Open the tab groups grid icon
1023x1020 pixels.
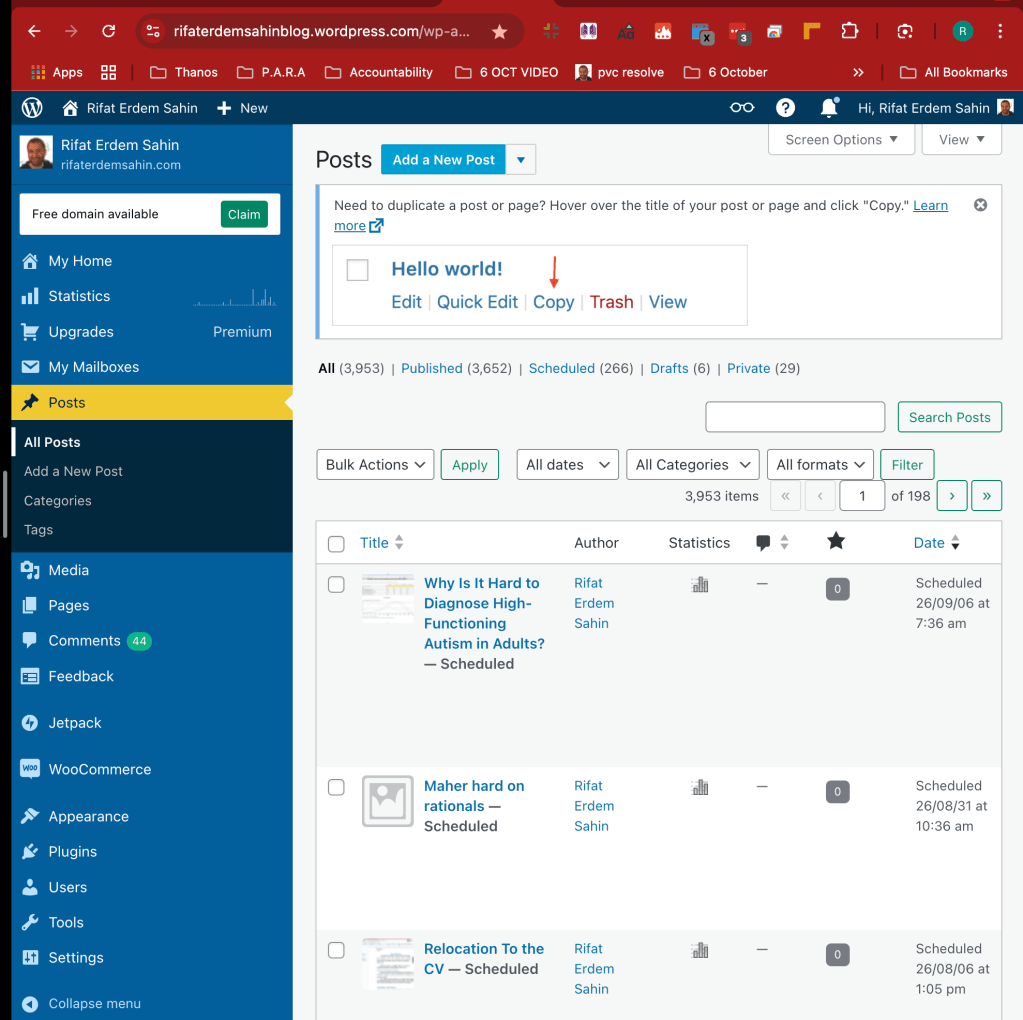point(108,72)
